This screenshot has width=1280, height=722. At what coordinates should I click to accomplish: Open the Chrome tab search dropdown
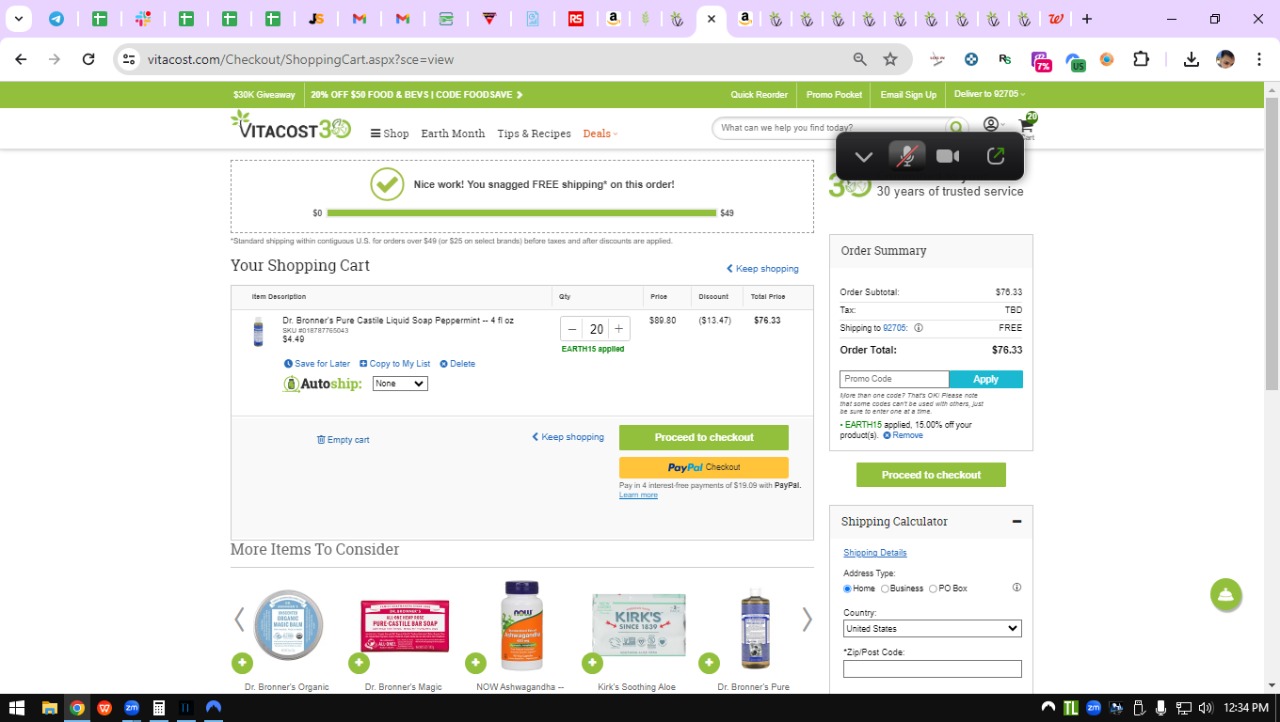click(18, 19)
